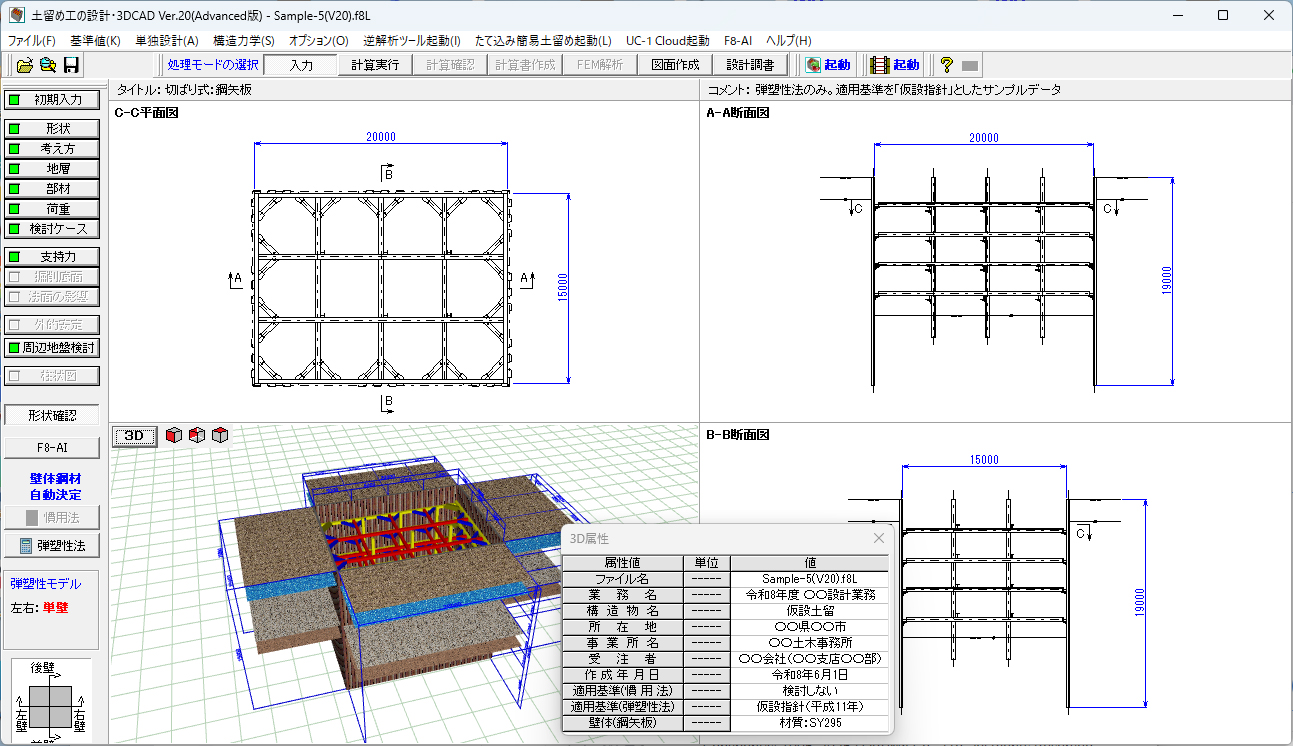
Task: Click the 初期入力 button
Action: click(x=52, y=100)
